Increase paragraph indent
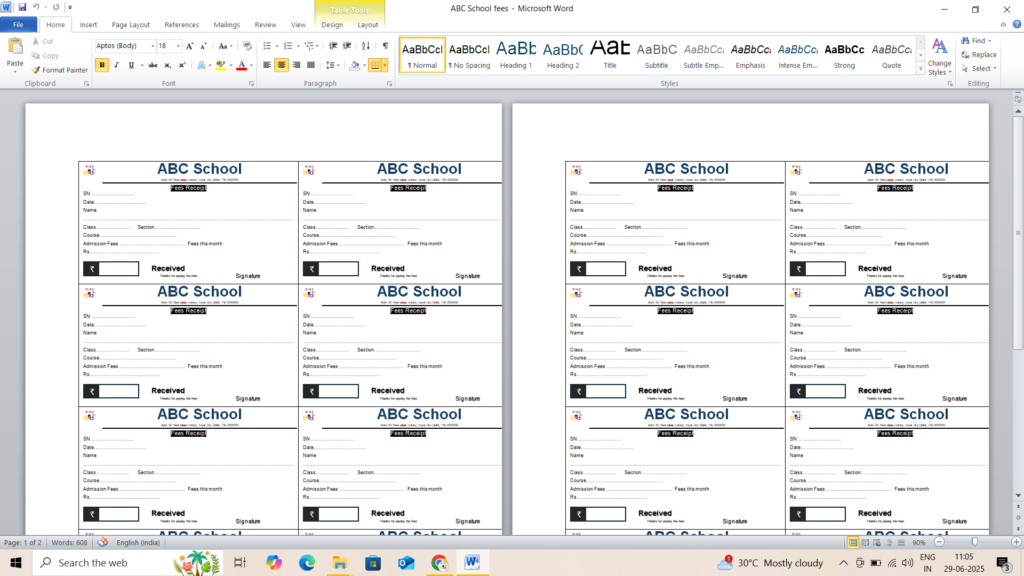Screen dimensions: 1024x576 347,46
